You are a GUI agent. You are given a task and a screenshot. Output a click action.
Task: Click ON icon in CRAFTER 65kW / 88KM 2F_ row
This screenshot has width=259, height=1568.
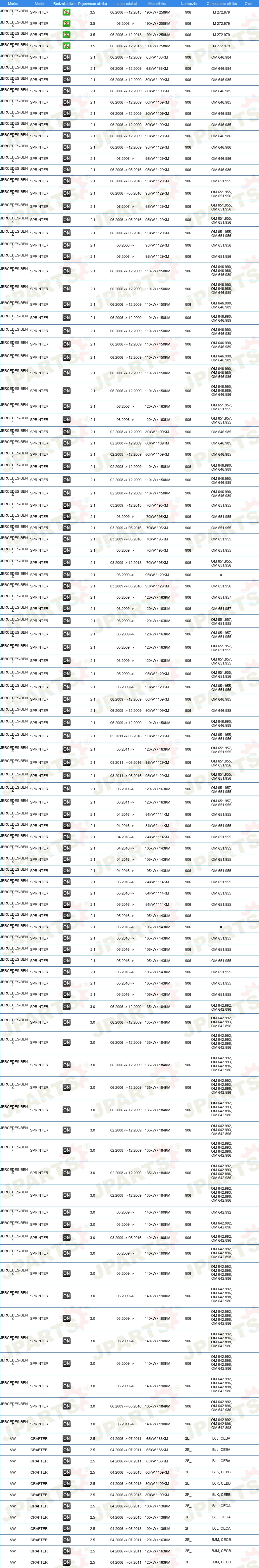pos(67,1461)
